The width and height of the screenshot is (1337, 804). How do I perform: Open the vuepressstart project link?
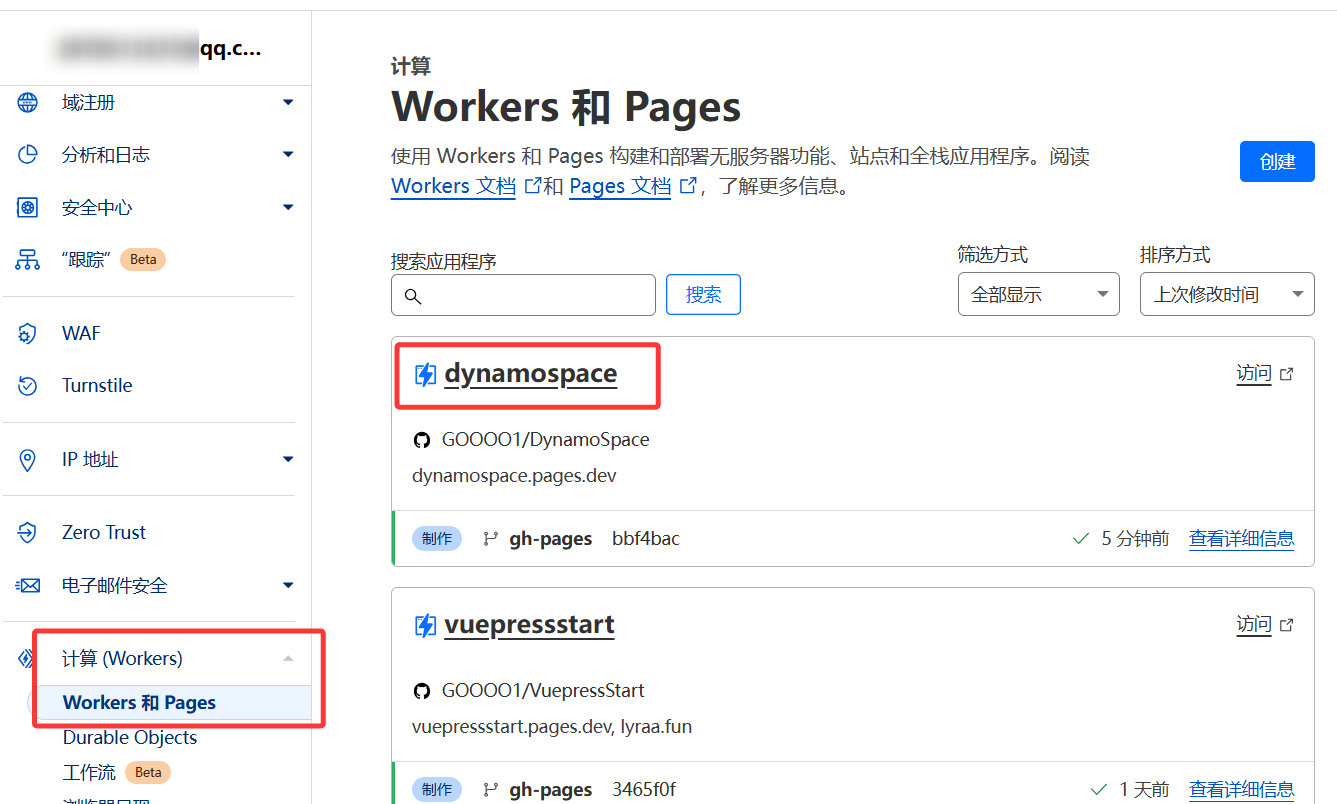click(529, 625)
